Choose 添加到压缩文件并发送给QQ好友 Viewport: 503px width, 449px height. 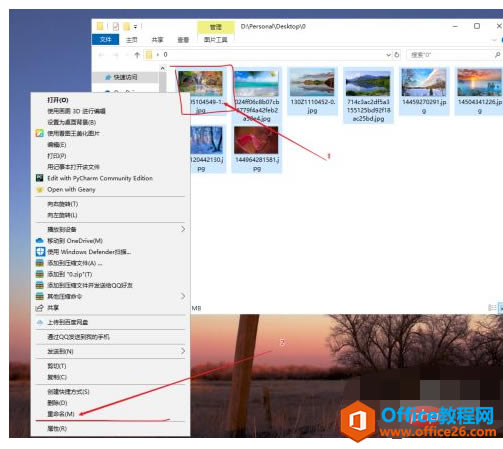90,285
